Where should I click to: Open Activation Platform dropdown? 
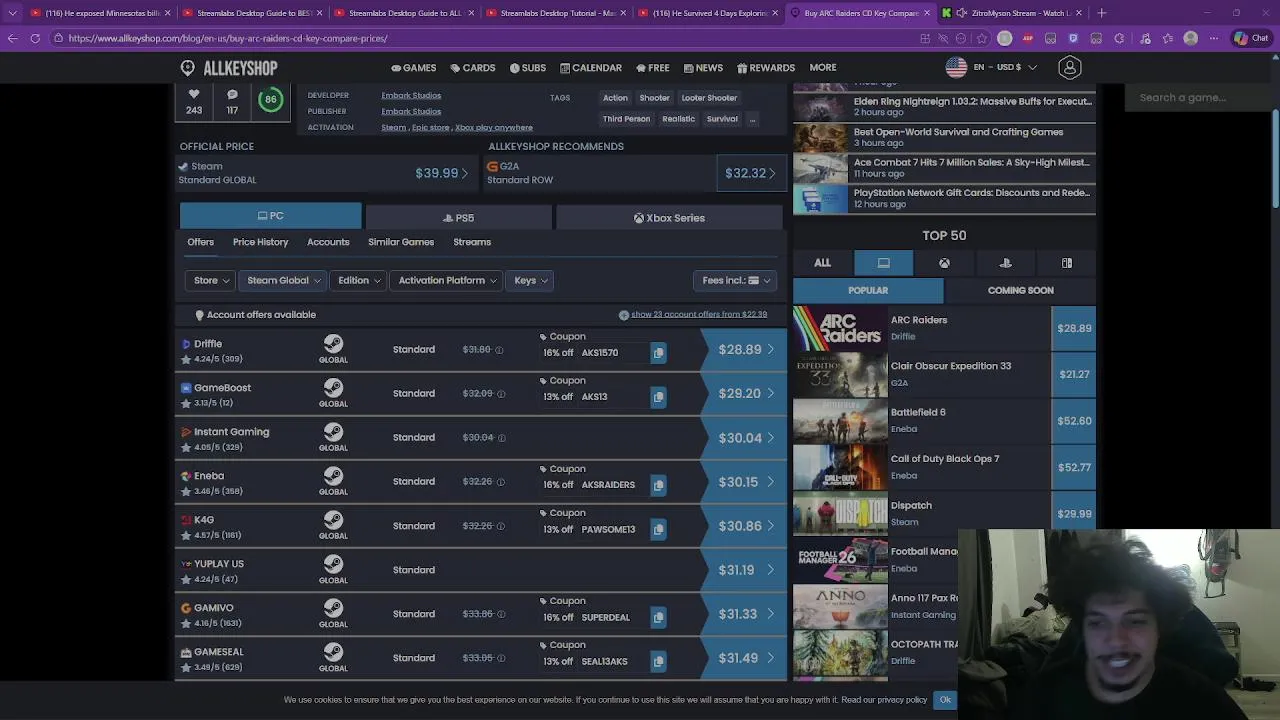[447, 281]
